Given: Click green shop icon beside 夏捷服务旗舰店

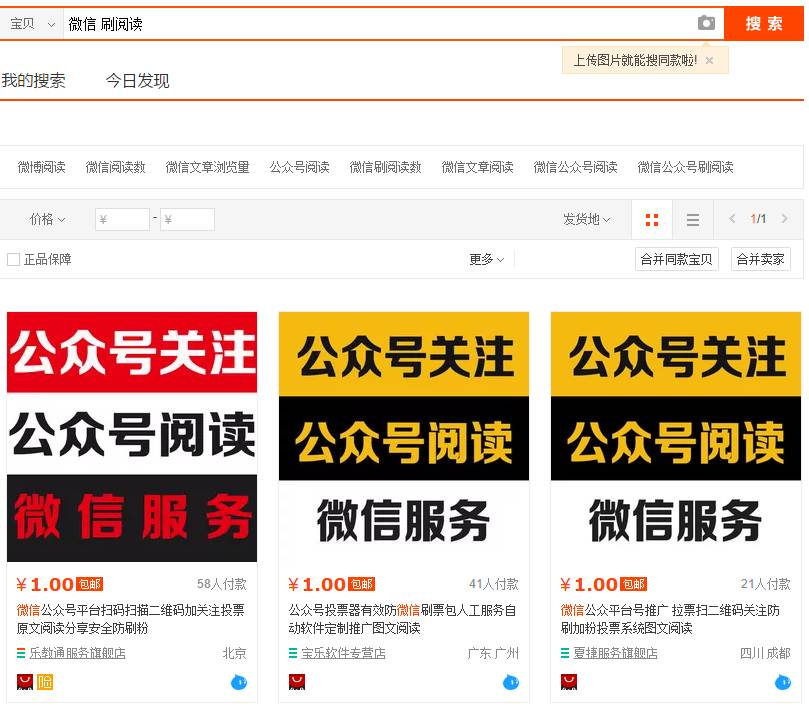Looking at the screenshot, I should (x=564, y=653).
